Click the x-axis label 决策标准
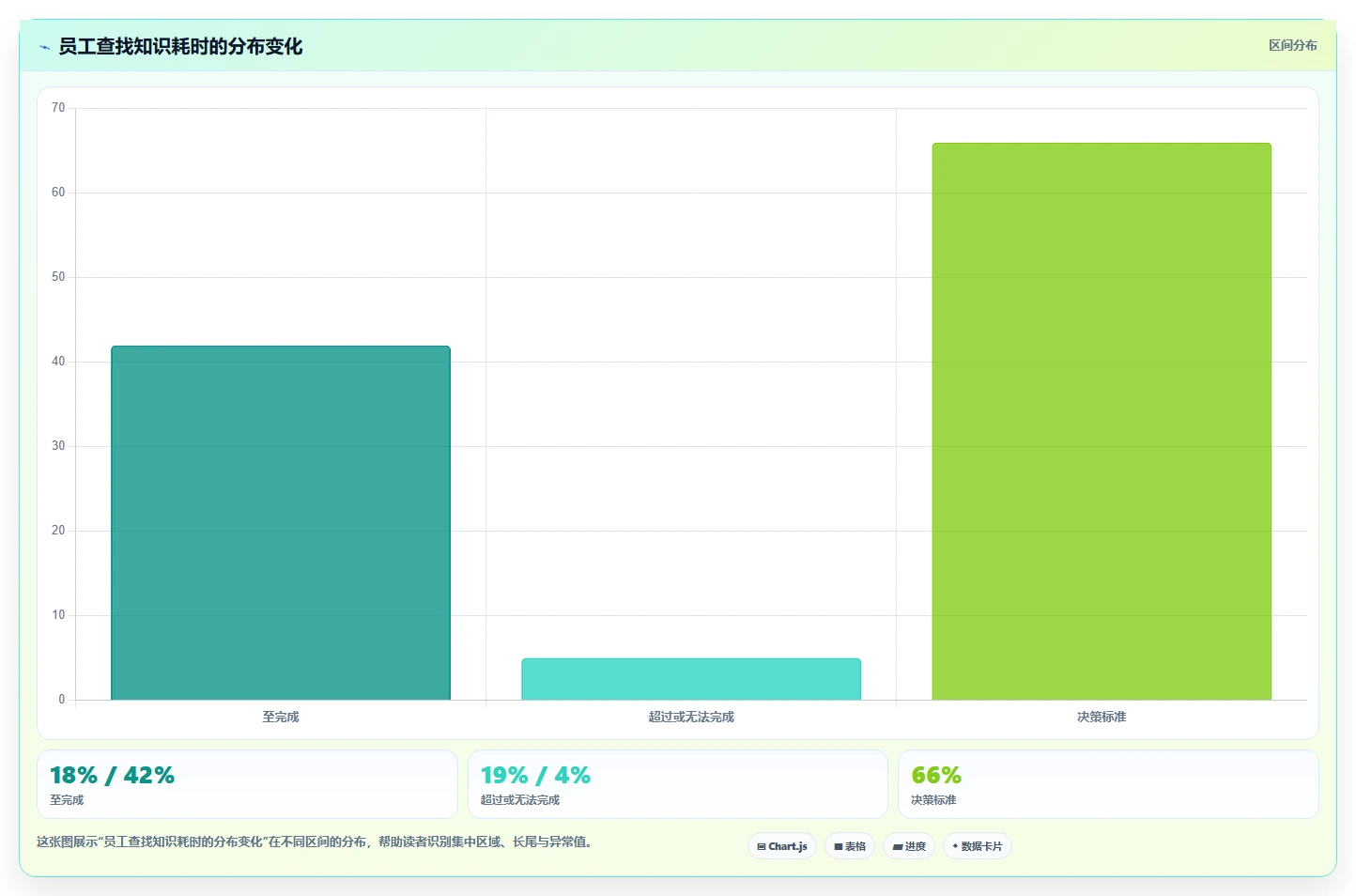Image resolution: width=1356 pixels, height=896 pixels. pyautogui.click(x=1102, y=717)
